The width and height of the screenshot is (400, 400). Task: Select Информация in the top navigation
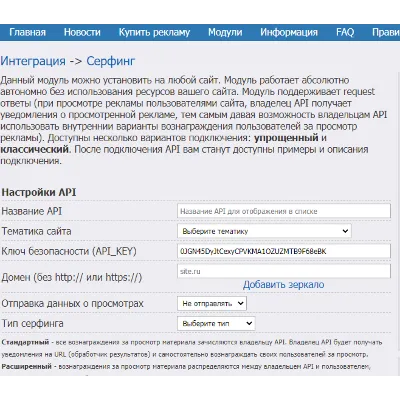(x=289, y=32)
